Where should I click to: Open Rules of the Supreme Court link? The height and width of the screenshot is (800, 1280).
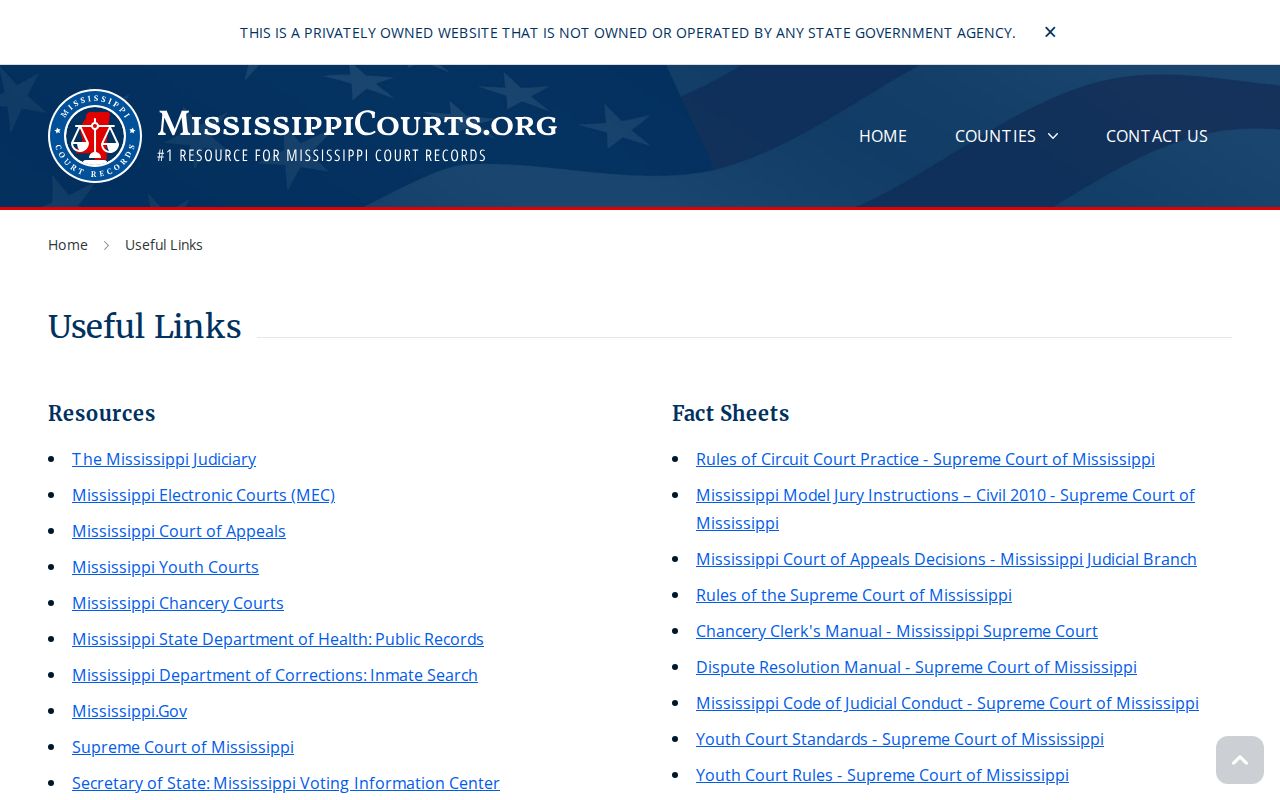coord(854,595)
